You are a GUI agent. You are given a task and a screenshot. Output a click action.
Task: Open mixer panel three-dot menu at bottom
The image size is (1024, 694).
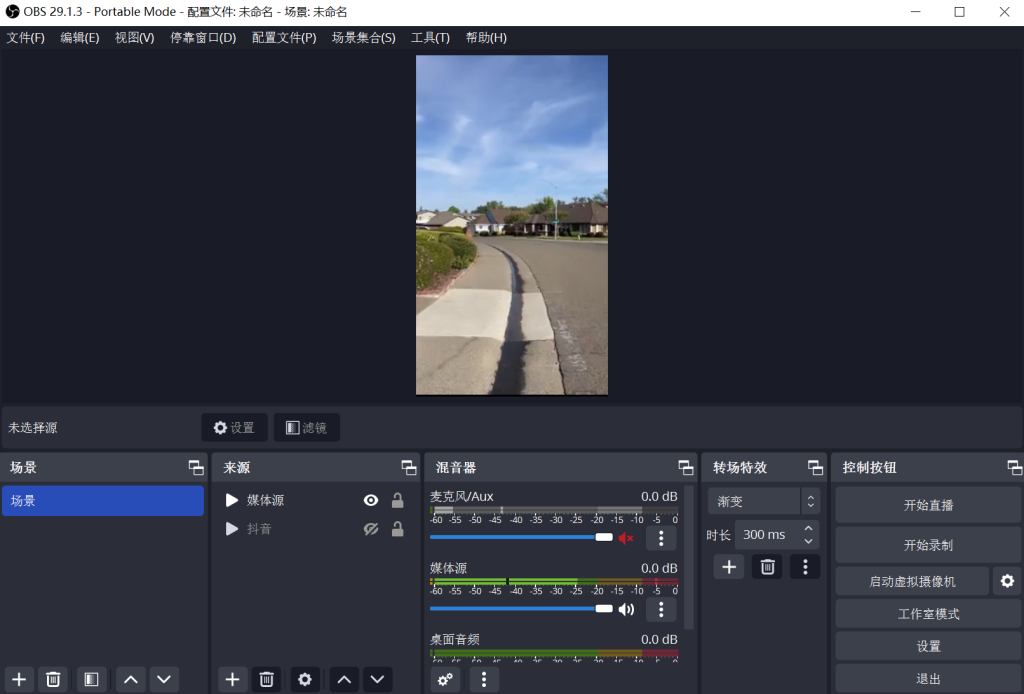coord(484,680)
